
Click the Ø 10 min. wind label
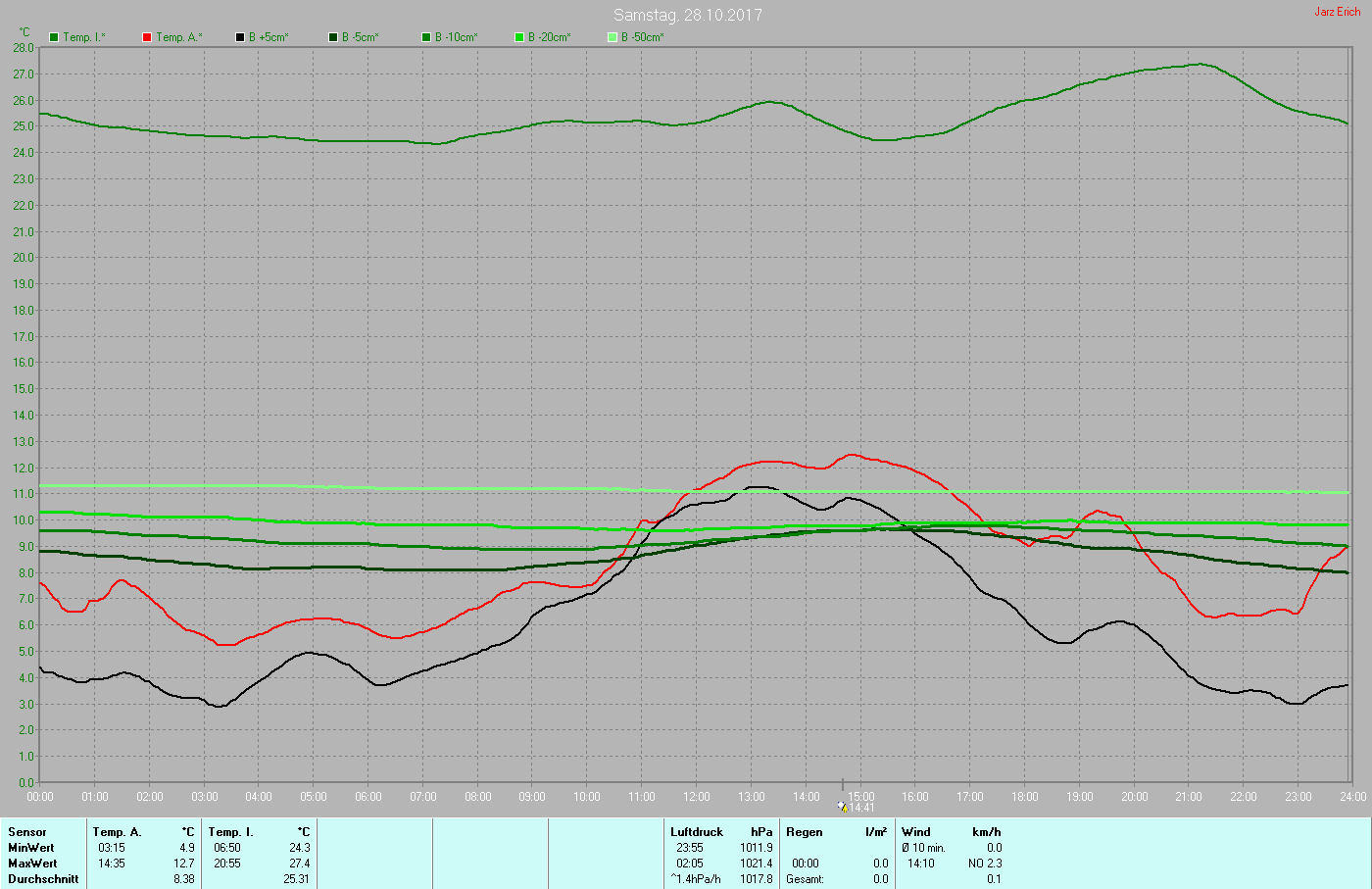pos(923,848)
